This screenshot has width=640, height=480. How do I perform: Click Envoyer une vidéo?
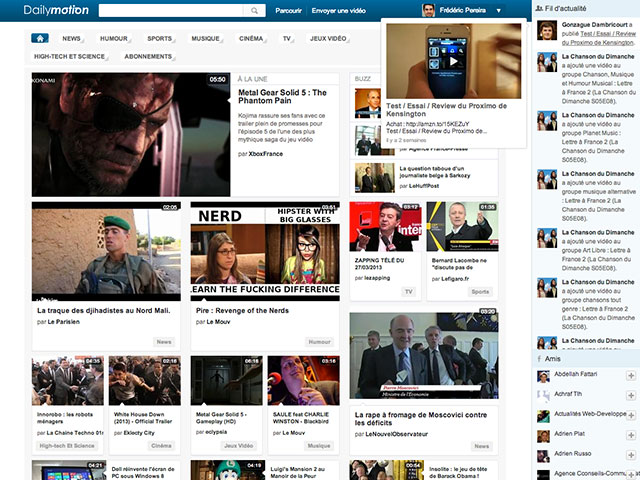pos(338,11)
